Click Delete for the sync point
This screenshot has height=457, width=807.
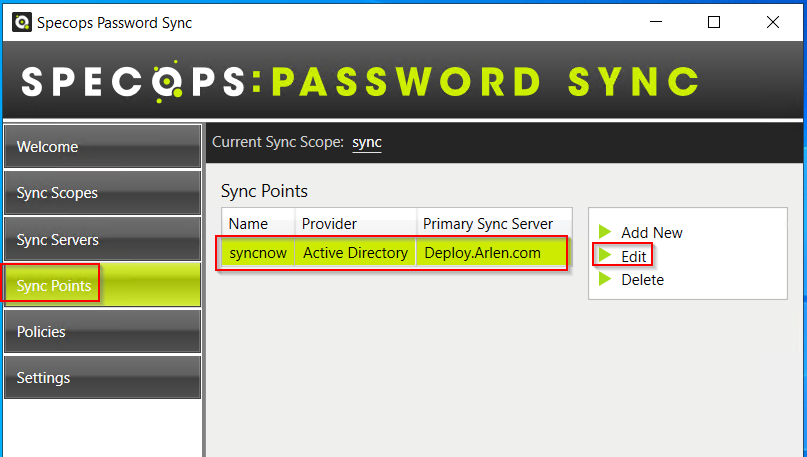click(x=642, y=280)
